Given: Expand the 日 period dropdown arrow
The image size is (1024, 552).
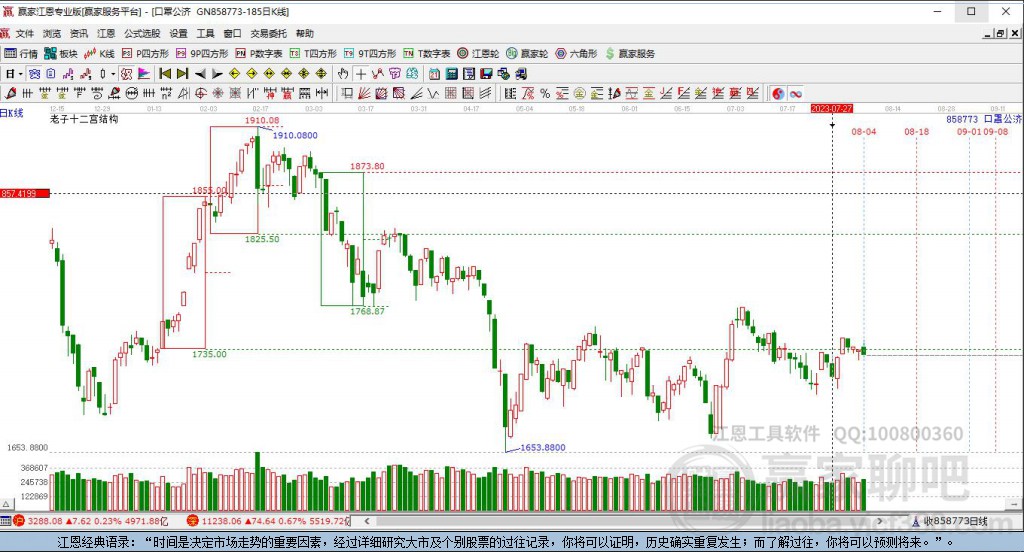Looking at the screenshot, I should pos(21,74).
